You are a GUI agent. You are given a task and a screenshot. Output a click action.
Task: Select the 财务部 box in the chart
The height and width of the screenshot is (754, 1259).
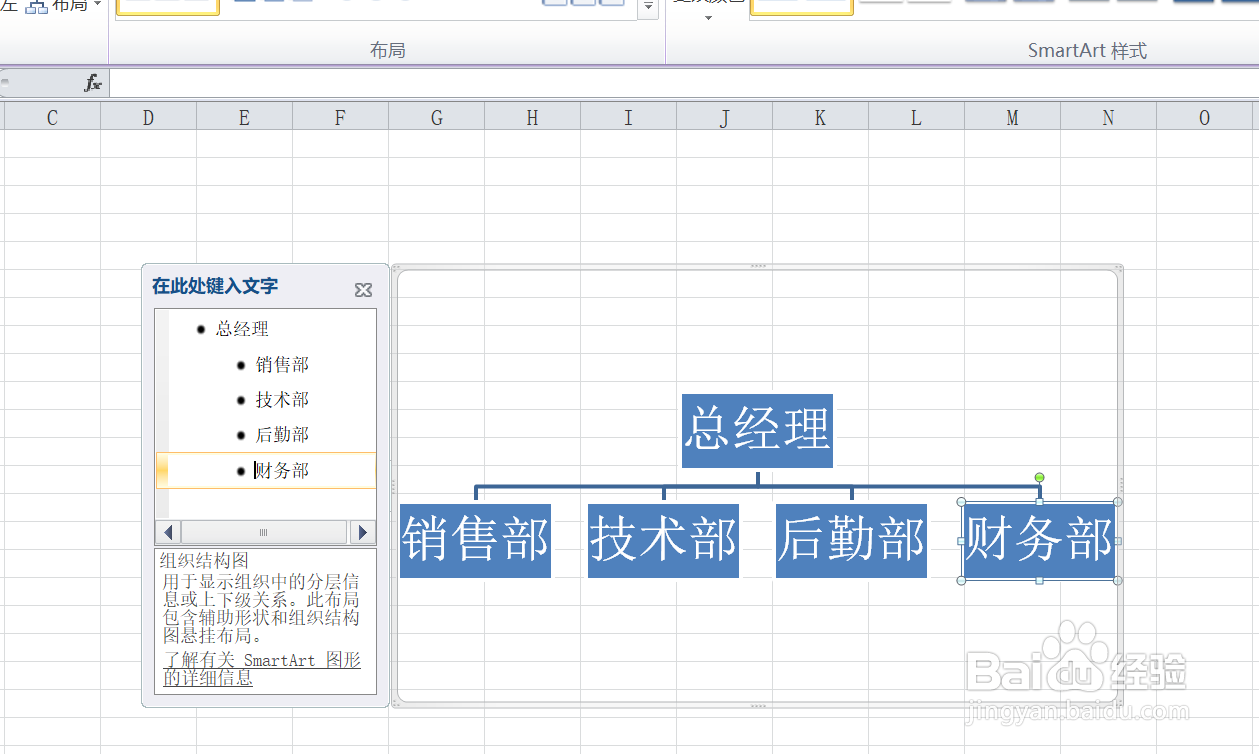tap(1039, 540)
